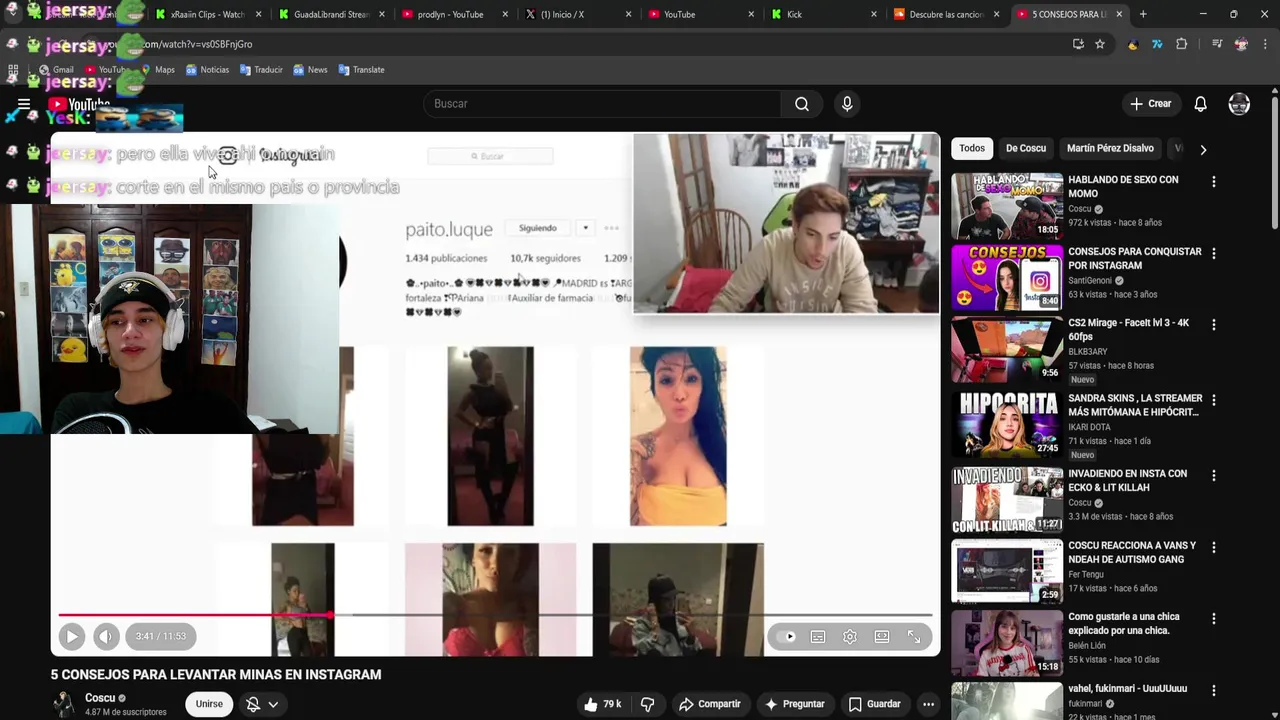The width and height of the screenshot is (1280, 720).
Task: Select the Todos filter chip
Action: 972,148
